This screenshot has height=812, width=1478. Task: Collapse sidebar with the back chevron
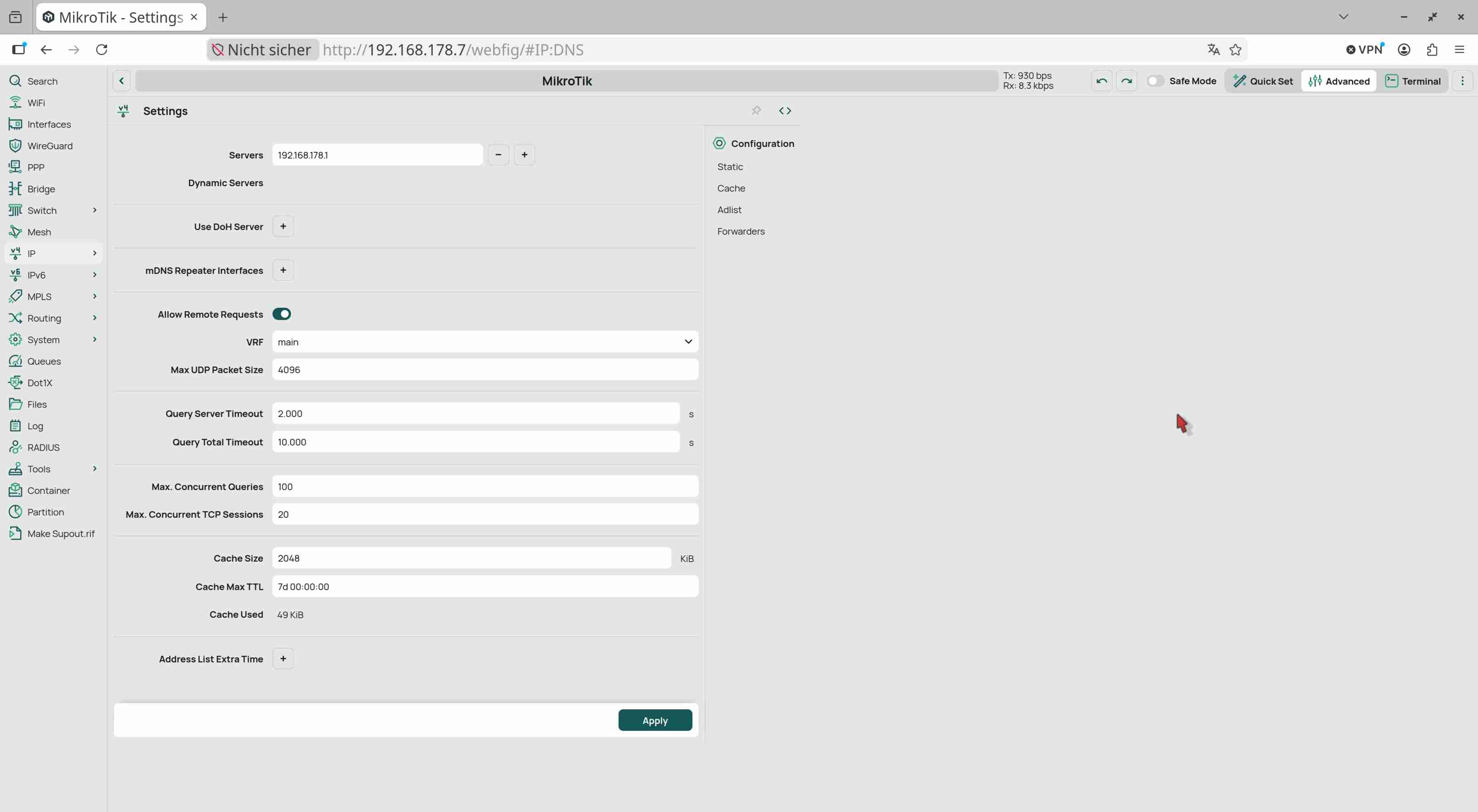[x=122, y=81]
